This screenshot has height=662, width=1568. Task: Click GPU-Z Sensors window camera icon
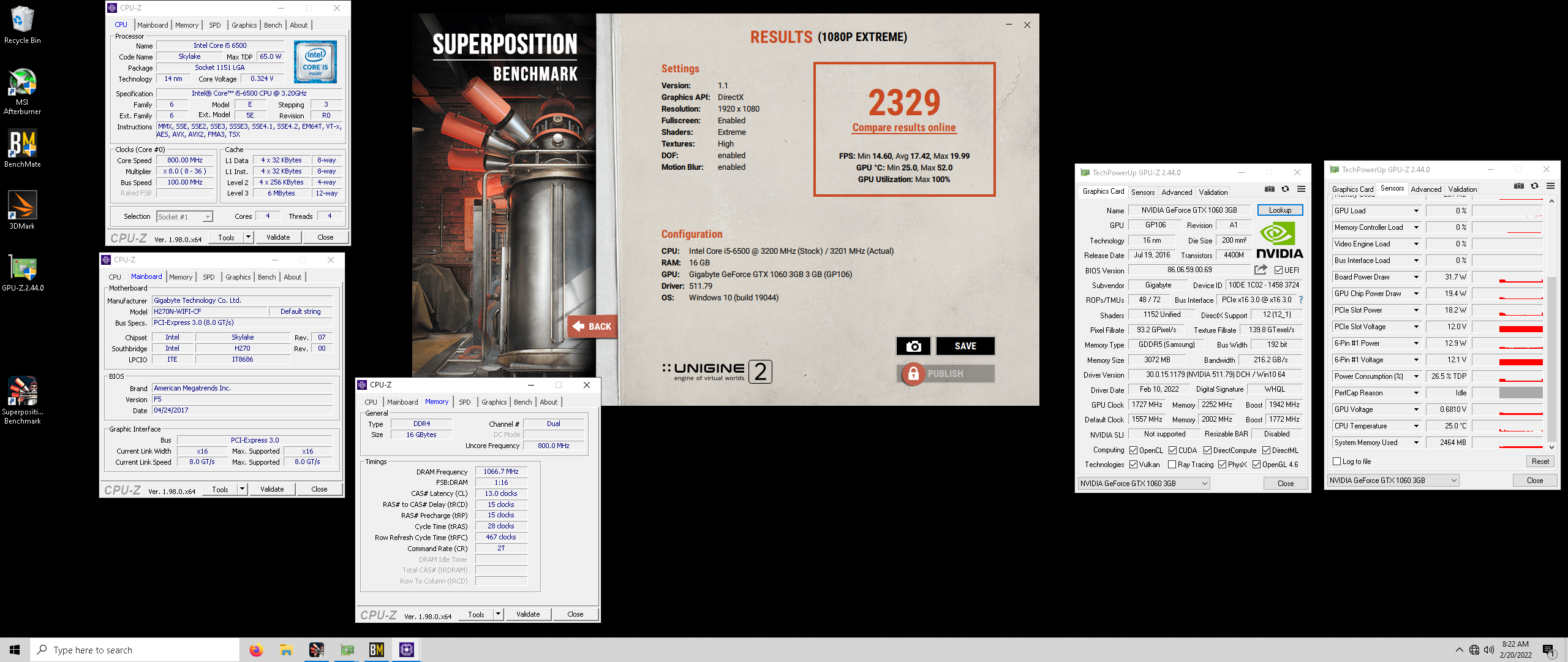pyautogui.click(x=1519, y=186)
